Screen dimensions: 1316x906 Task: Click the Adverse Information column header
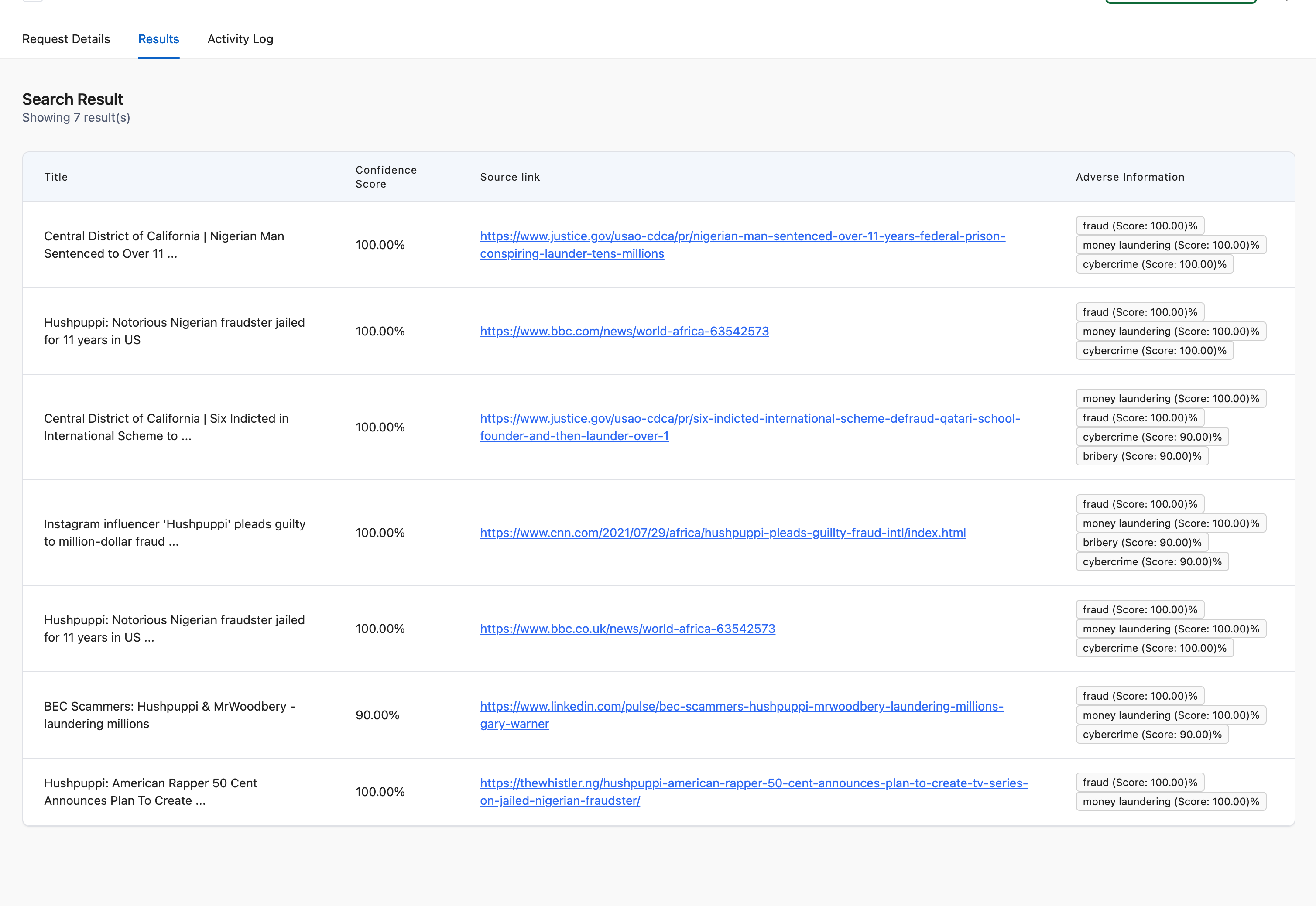pyautogui.click(x=1129, y=177)
